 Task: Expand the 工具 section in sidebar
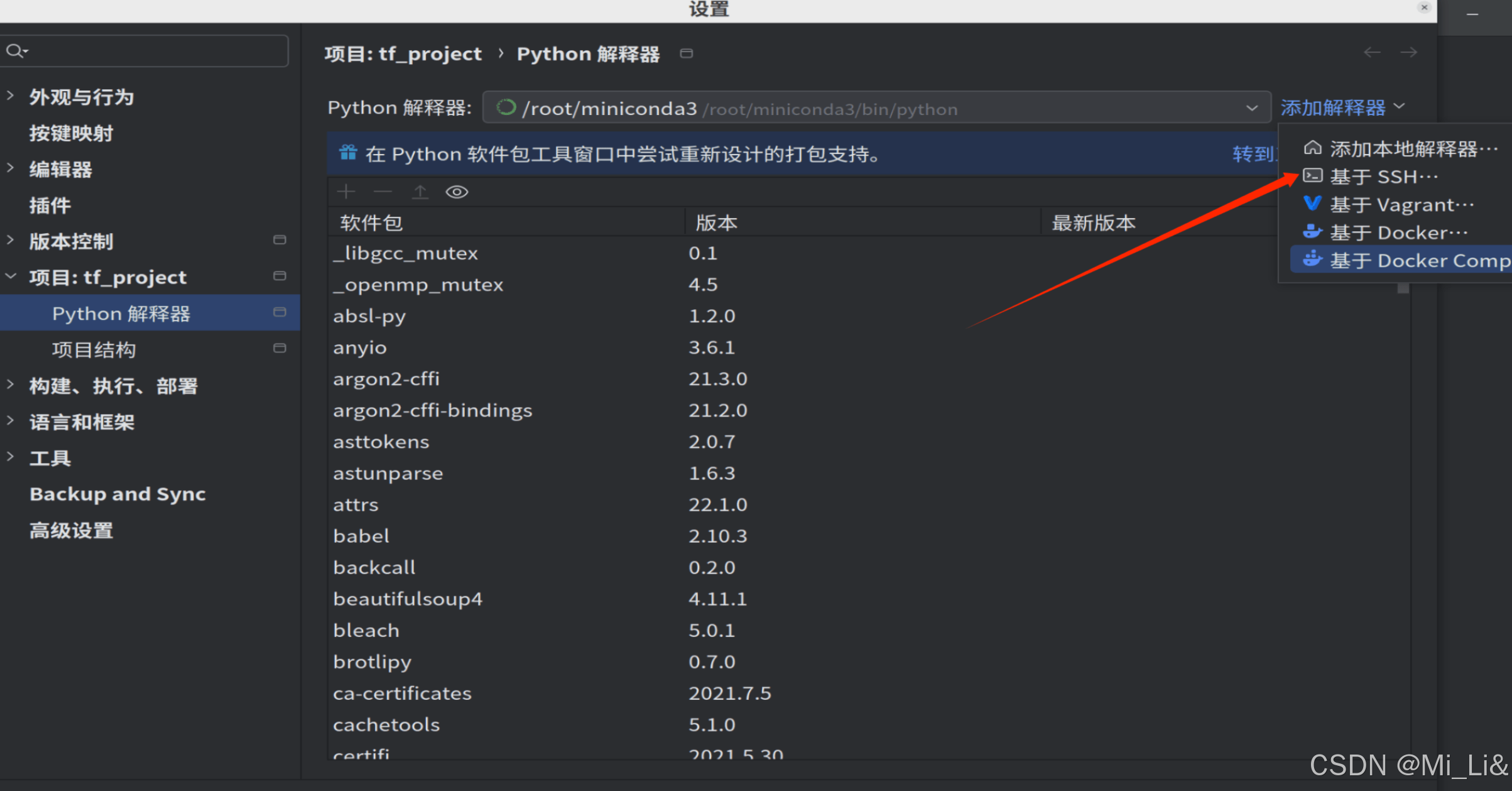pos(10,457)
